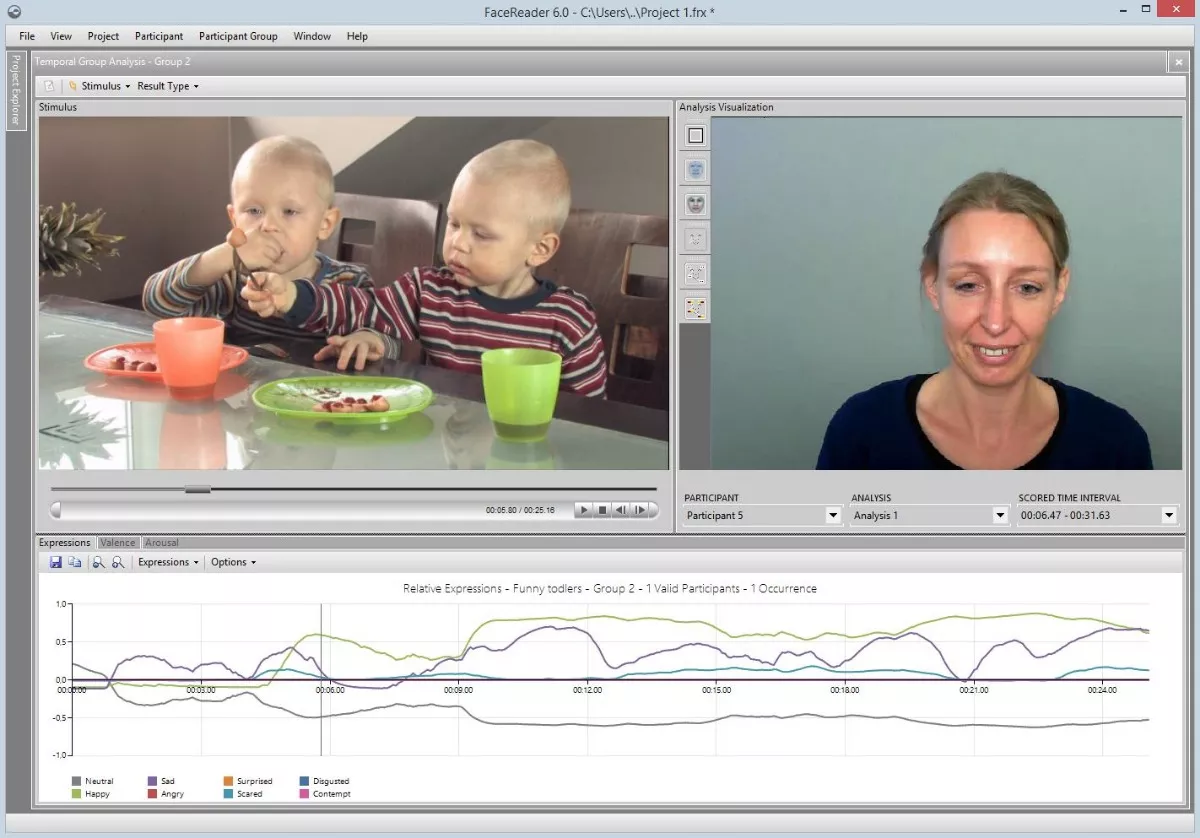Click the Scared legend color swatch
The width and height of the screenshot is (1200, 838).
click(228, 794)
